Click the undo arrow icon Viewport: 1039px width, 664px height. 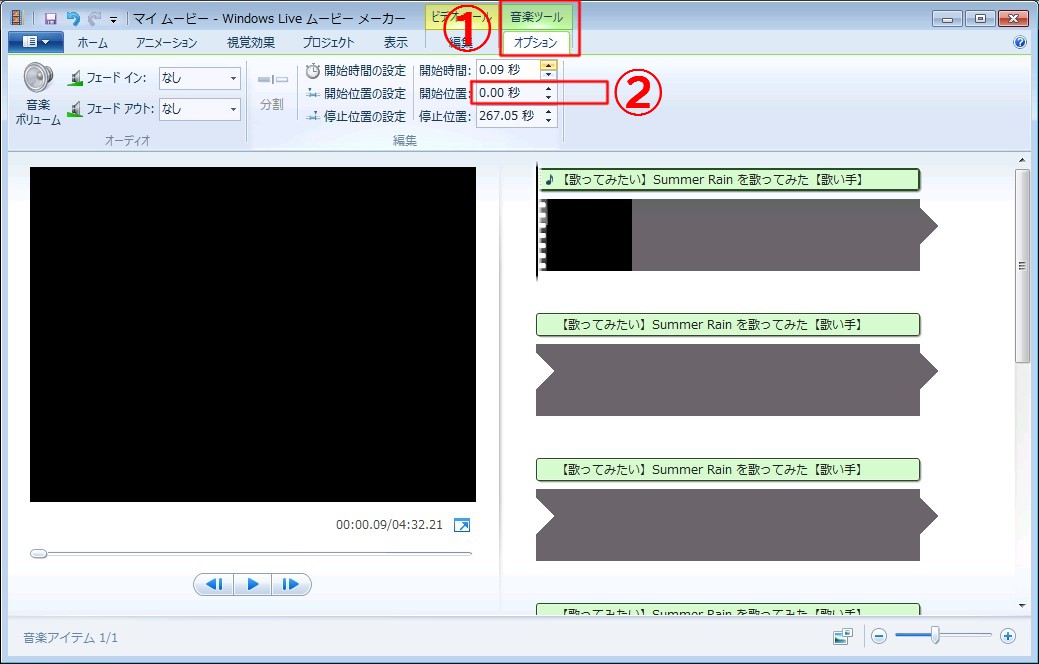pyautogui.click(x=72, y=19)
